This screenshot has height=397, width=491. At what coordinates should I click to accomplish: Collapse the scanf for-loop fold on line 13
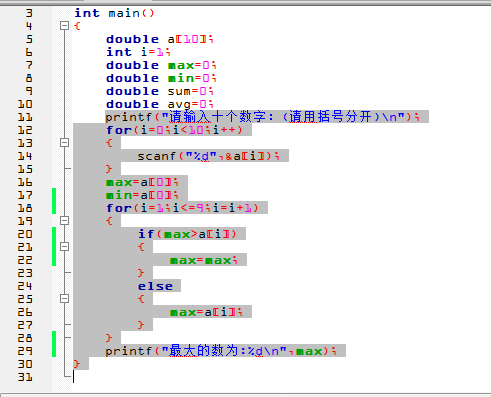(64, 143)
